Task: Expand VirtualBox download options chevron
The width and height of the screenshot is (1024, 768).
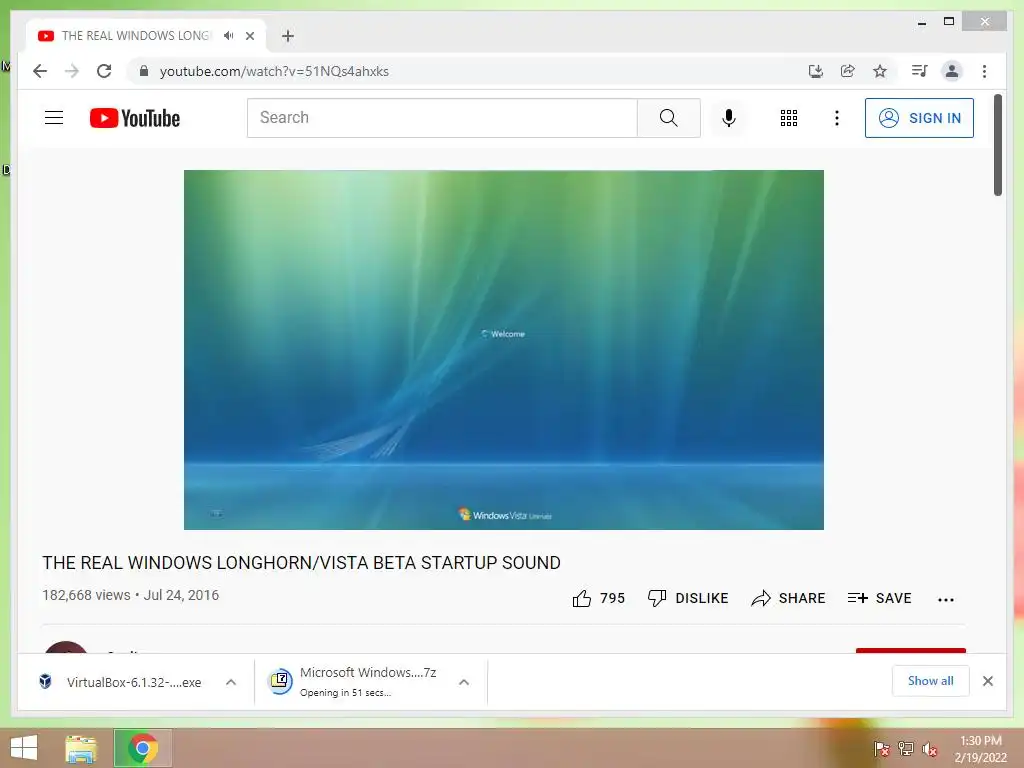Action: pos(231,682)
